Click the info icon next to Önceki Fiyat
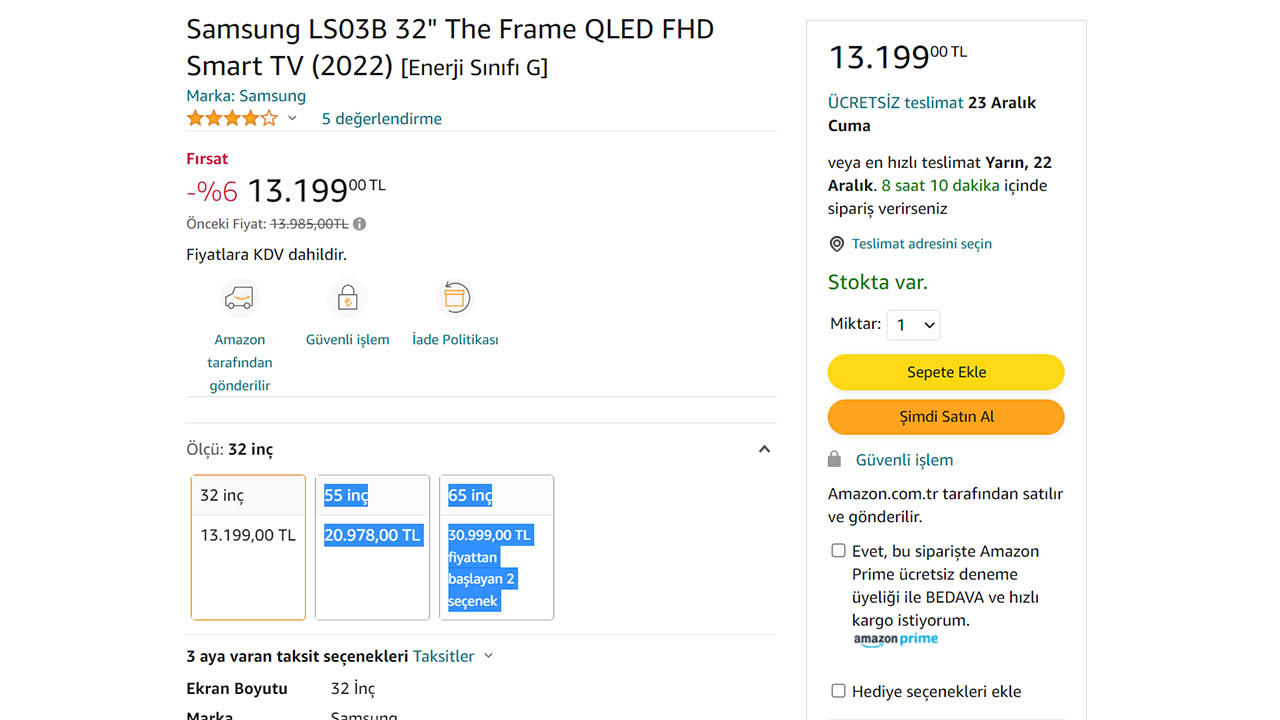This screenshot has width=1280, height=720. coord(359,223)
